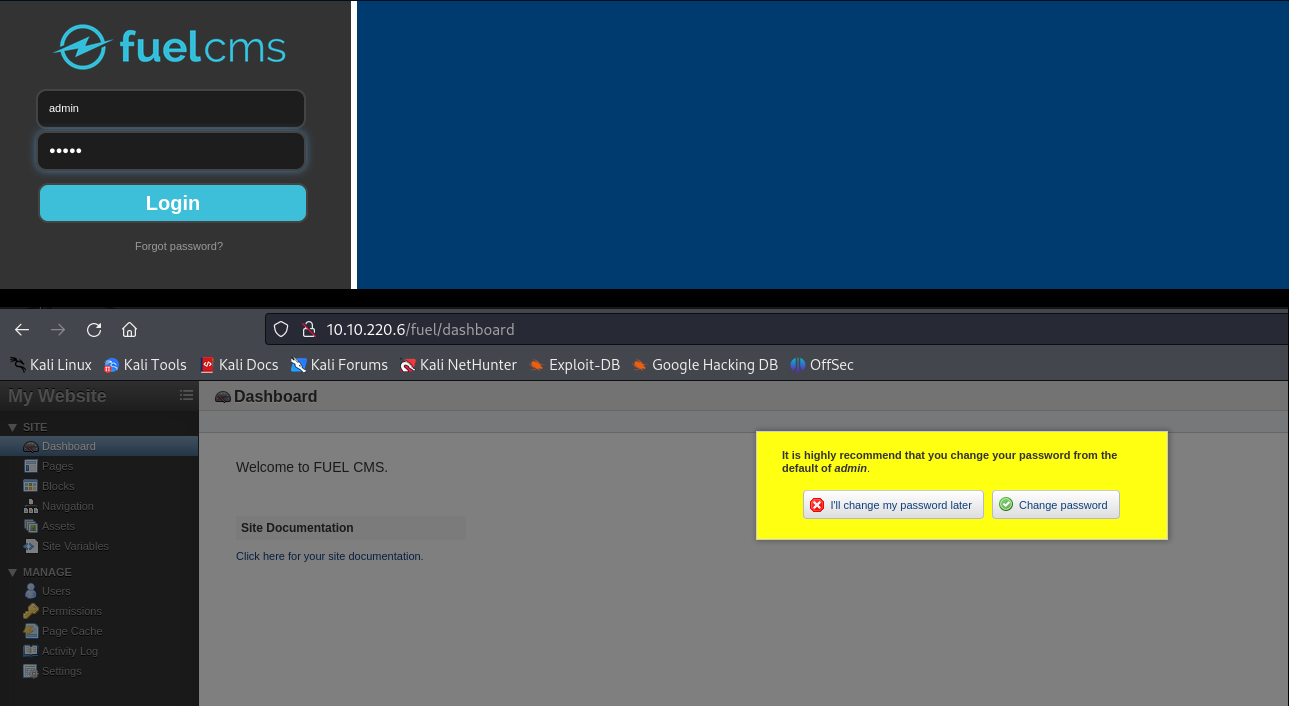Open the Forgot password link
This screenshot has width=1289, height=706.
(179, 246)
